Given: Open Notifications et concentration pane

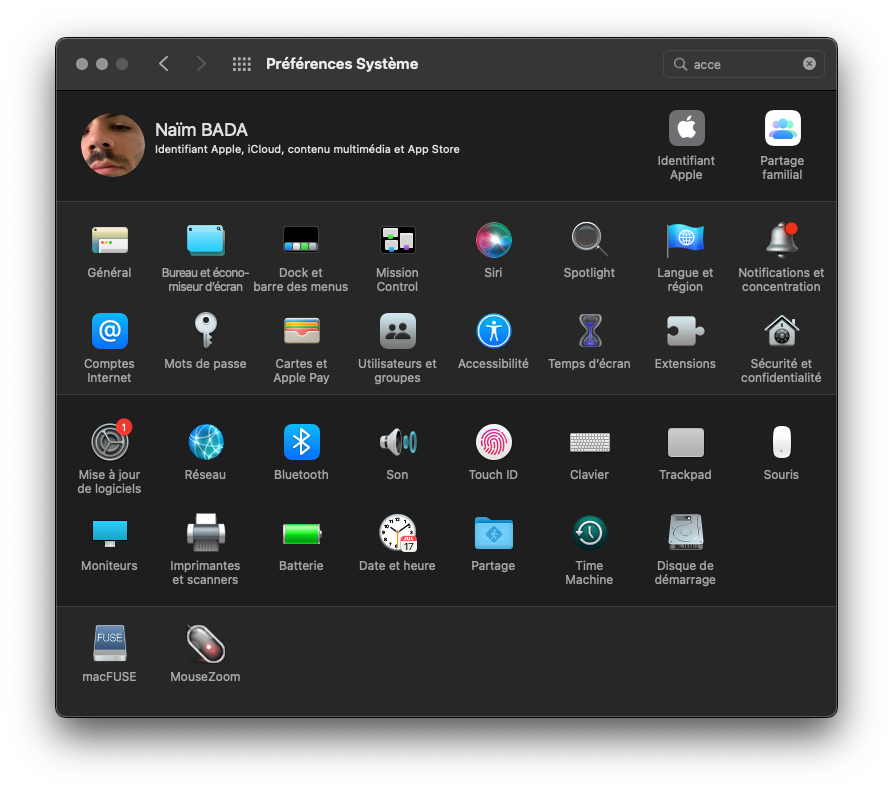Looking at the screenshot, I should 781,240.
